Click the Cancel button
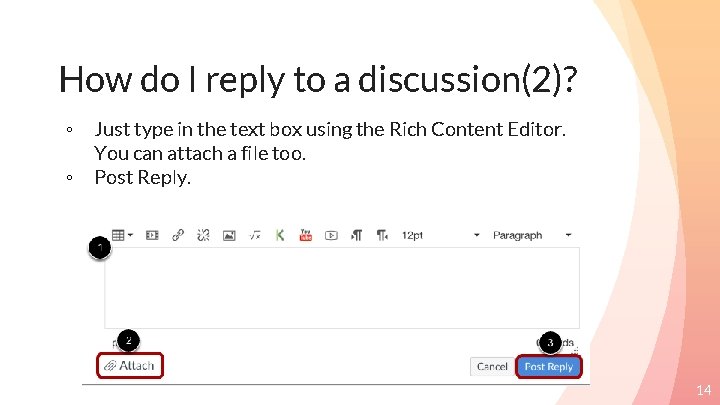This screenshot has width=720, height=405. [x=492, y=366]
